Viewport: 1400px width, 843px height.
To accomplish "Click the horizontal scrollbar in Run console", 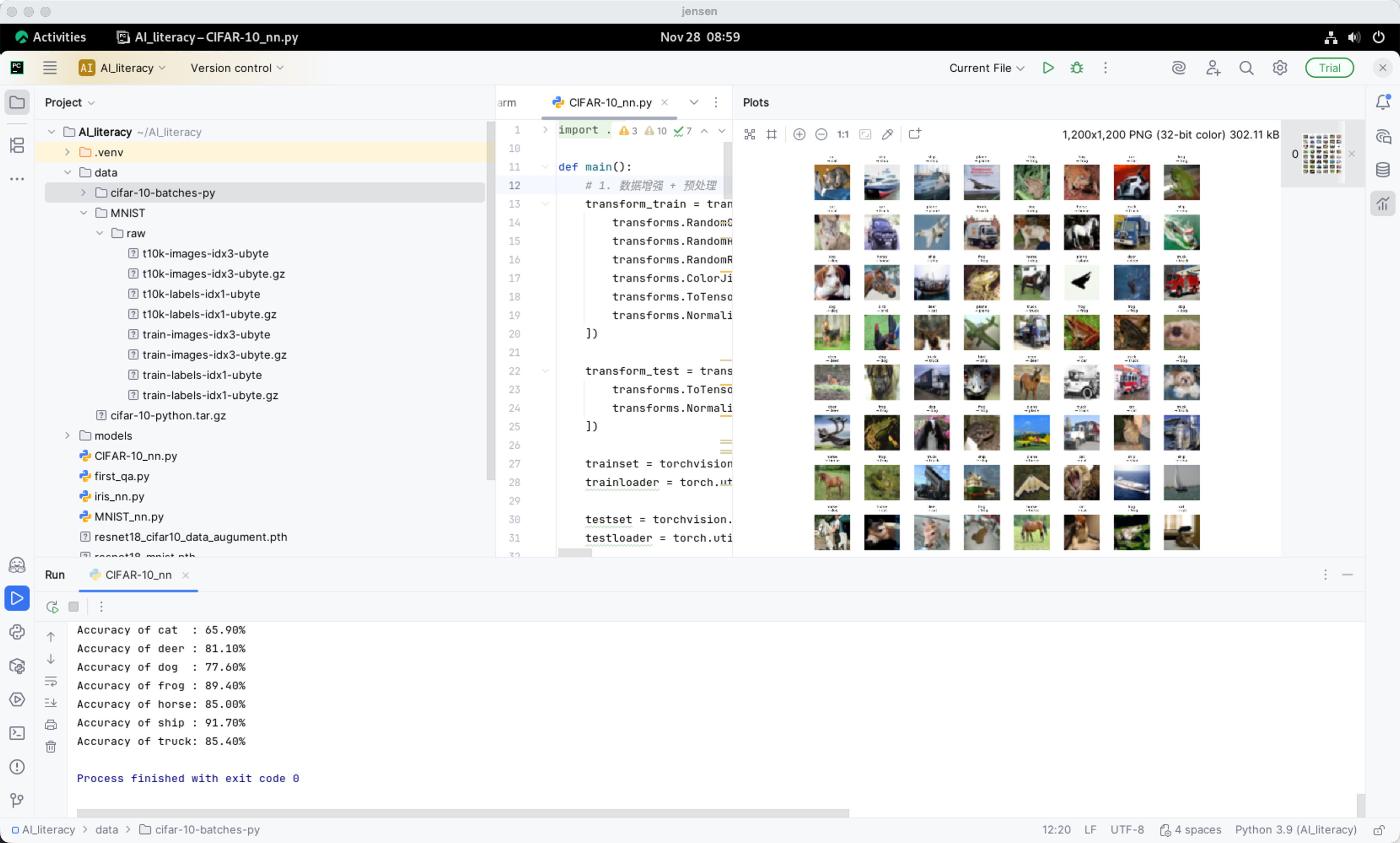I will pos(462,813).
